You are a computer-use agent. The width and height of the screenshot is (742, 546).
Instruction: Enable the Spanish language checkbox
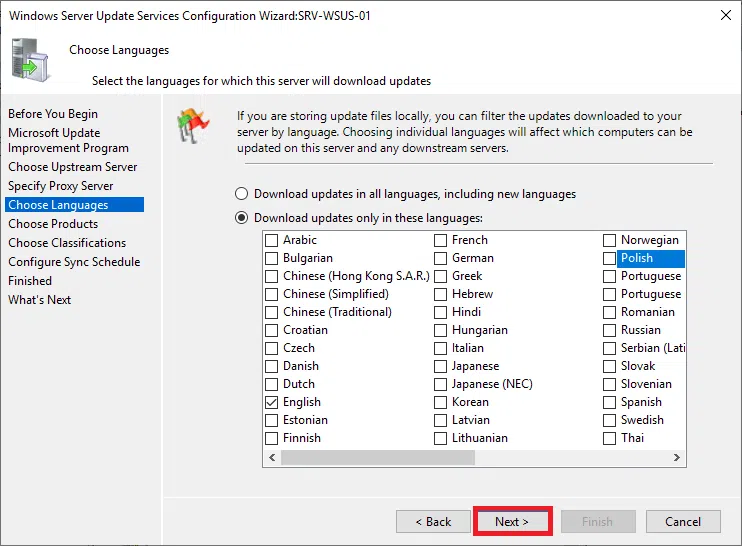point(610,402)
